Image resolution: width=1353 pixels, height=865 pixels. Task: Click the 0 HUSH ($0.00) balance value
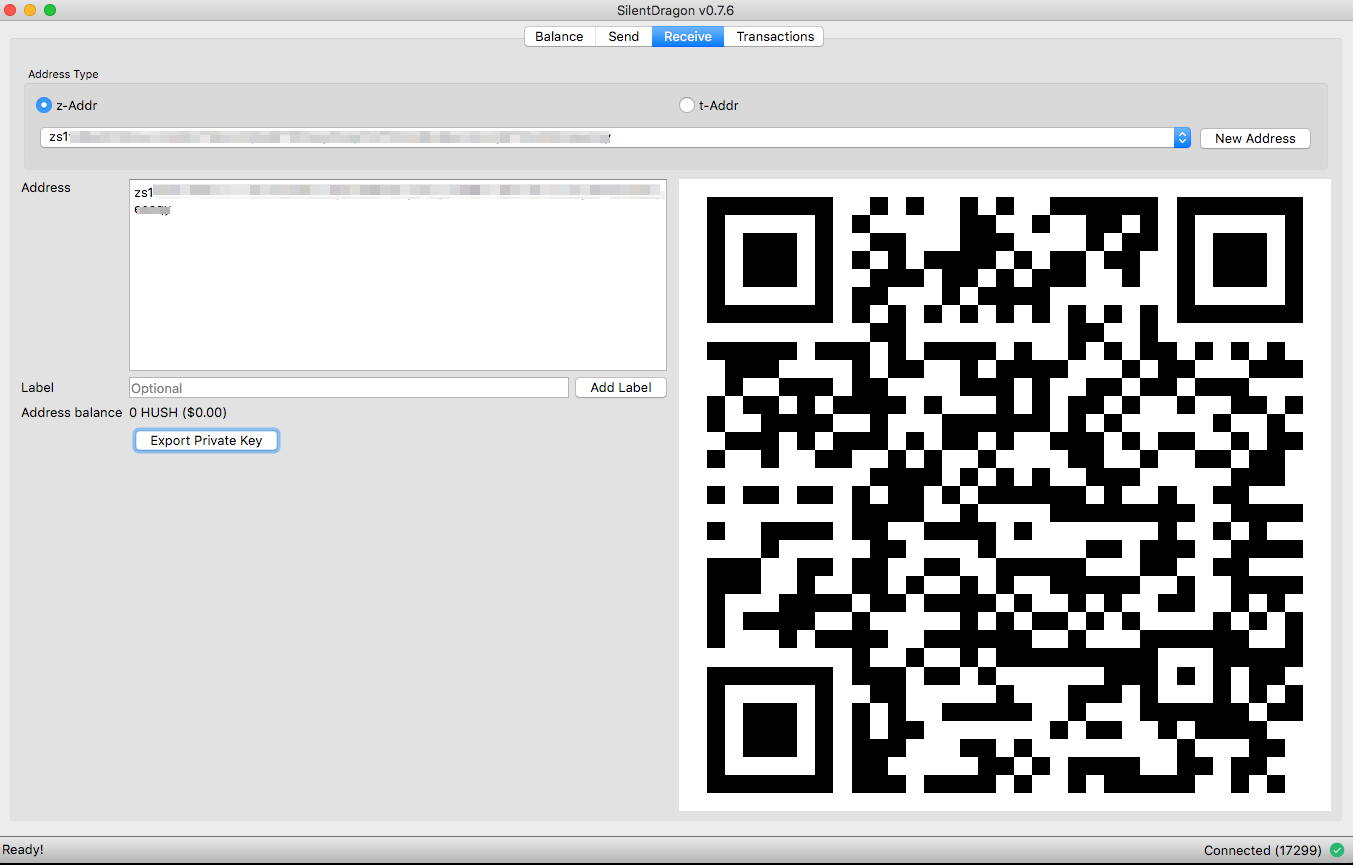coord(178,412)
